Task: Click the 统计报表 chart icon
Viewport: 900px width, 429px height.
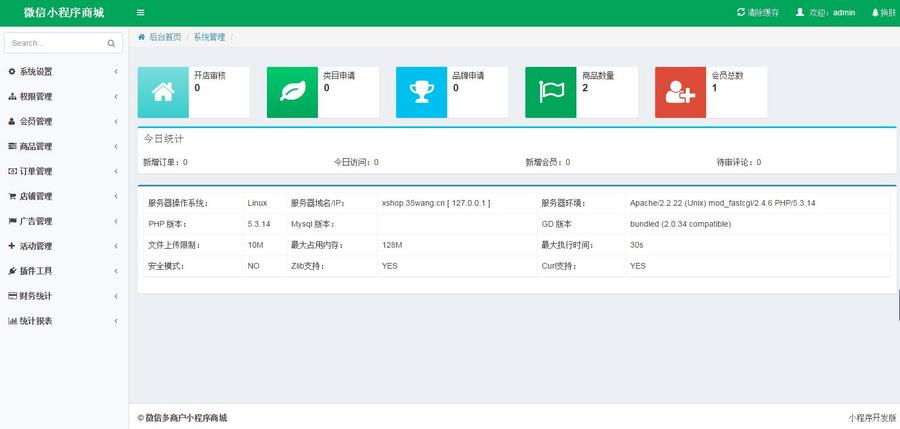Action: (x=12, y=320)
